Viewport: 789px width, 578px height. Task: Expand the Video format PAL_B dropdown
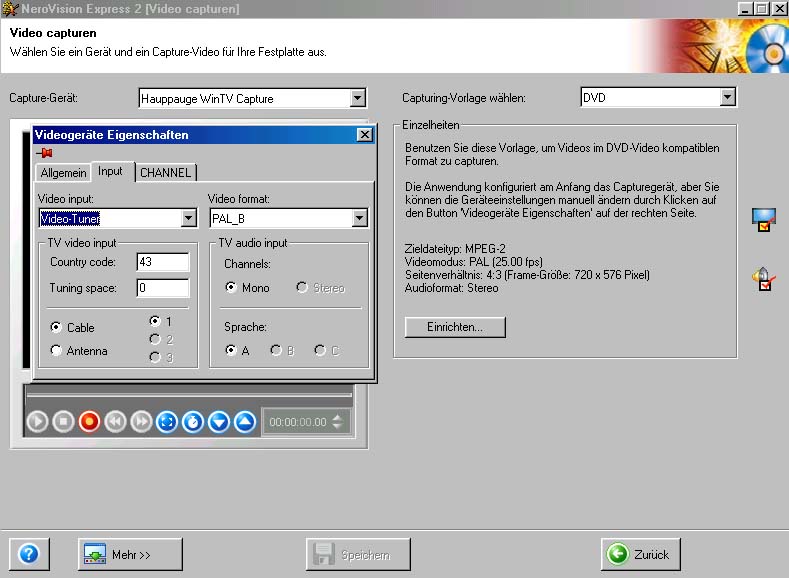pos(359,218)
